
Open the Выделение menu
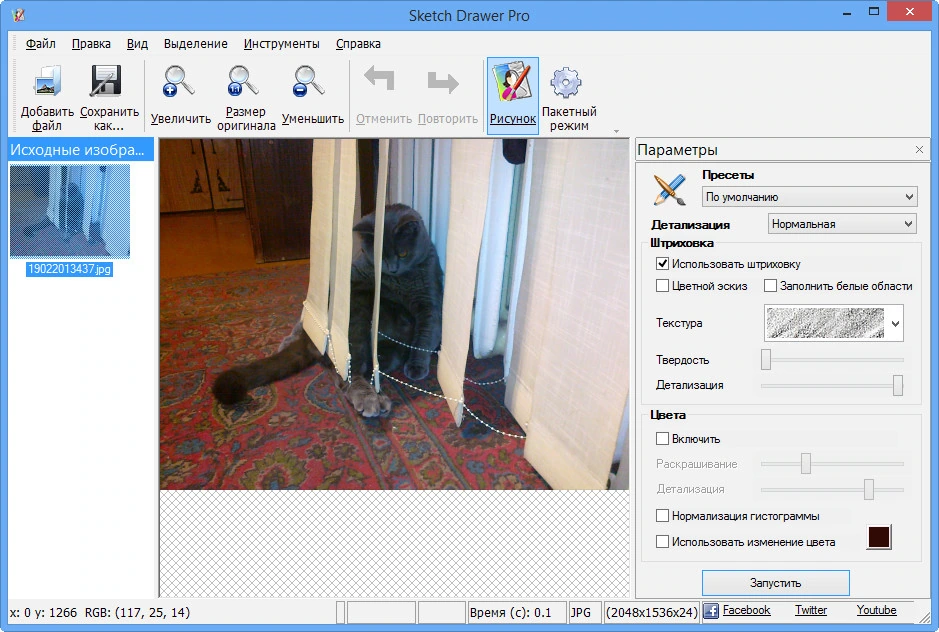[x=195, y=44]
